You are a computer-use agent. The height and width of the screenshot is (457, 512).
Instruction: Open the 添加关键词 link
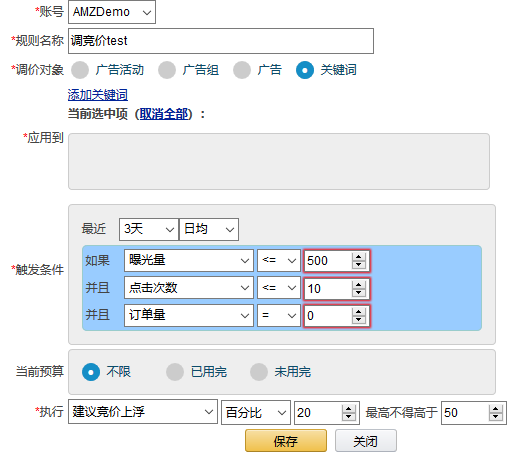(98, 95)
